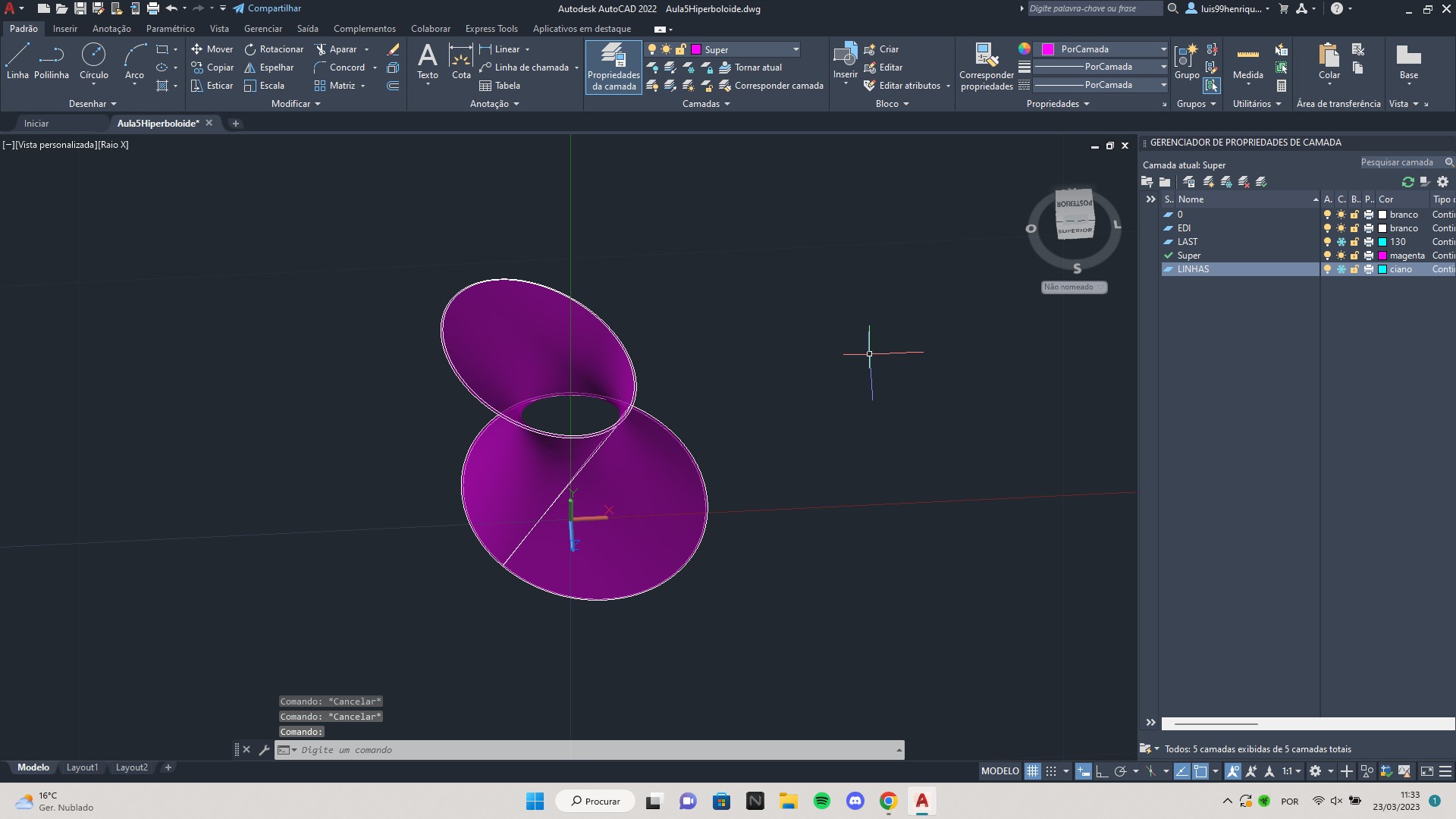Click the Mover tool
1456x819 pixels.
click(x=212, y=49)
